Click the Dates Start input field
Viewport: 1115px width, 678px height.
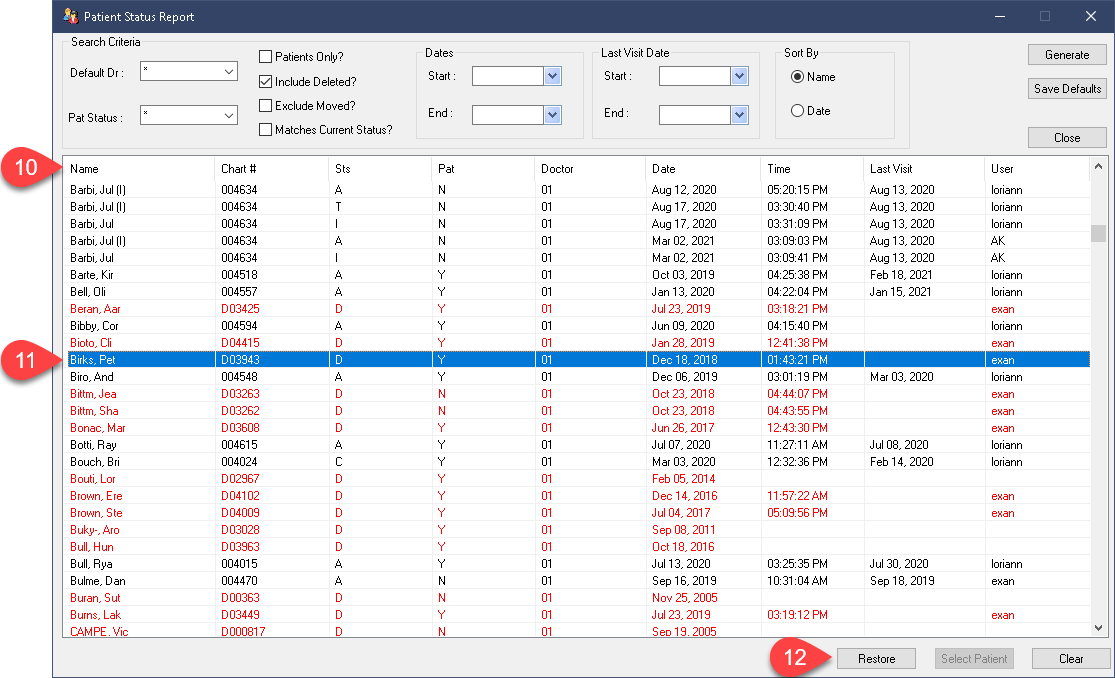508,76
